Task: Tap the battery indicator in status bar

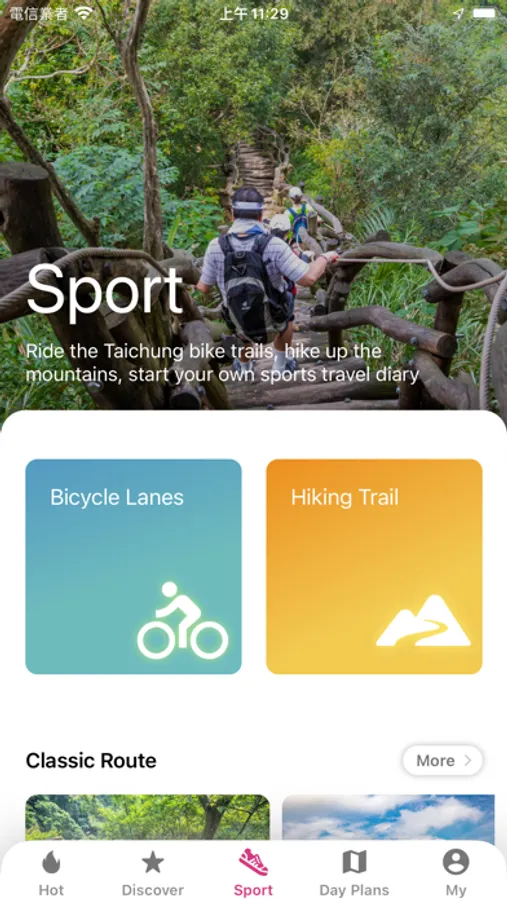Action: click(484, 13)
